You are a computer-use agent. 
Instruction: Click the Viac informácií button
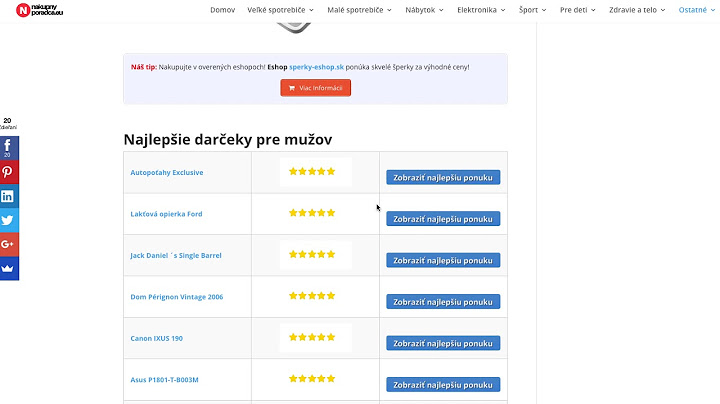pyautogui.click(x=315, y=88)
